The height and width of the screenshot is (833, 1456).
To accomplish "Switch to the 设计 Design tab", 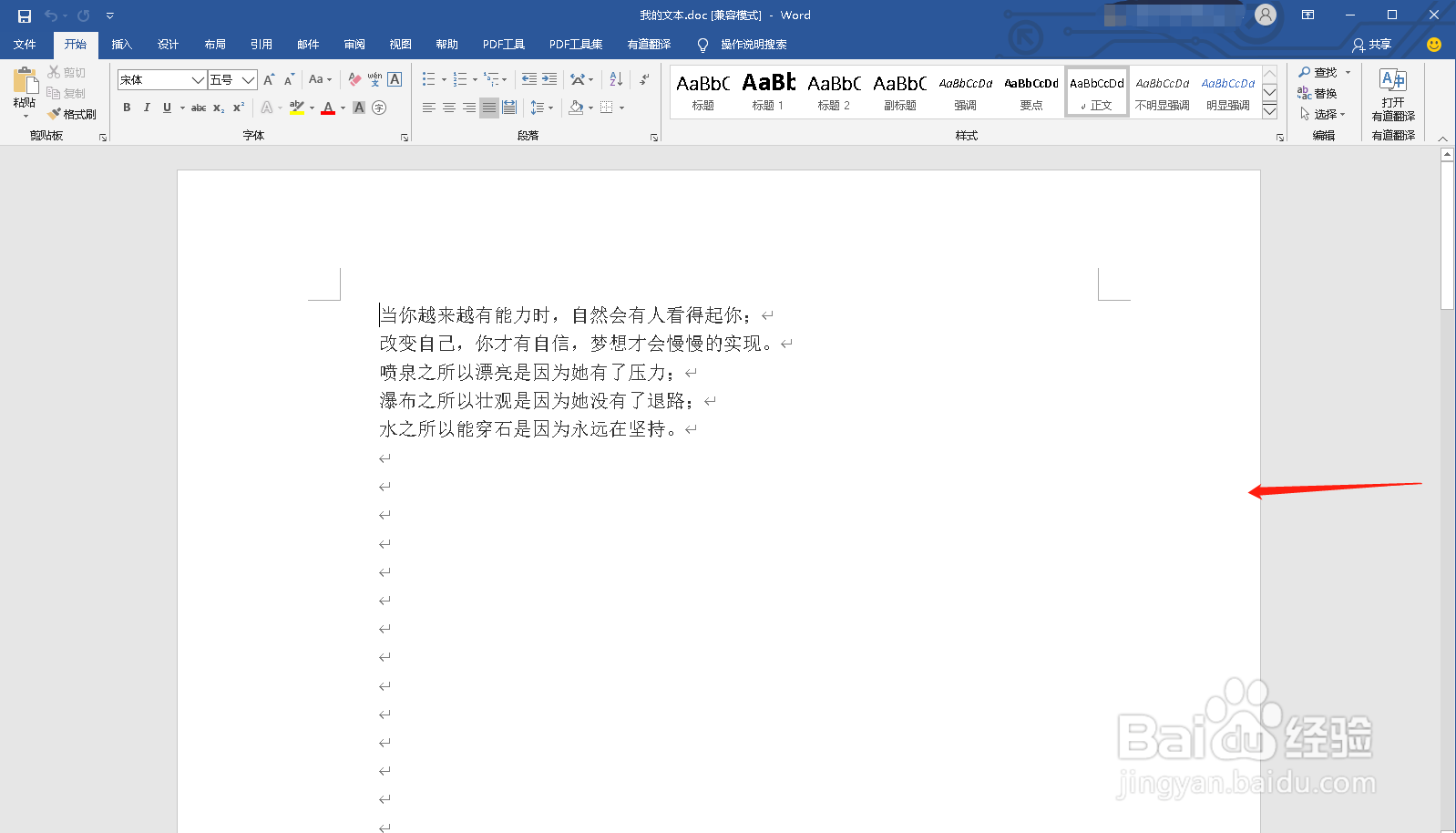I will [x=168, y=45].
